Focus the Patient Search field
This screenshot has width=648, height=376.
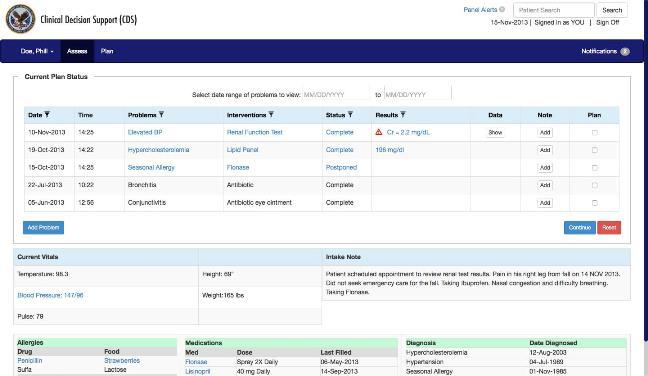554,10
